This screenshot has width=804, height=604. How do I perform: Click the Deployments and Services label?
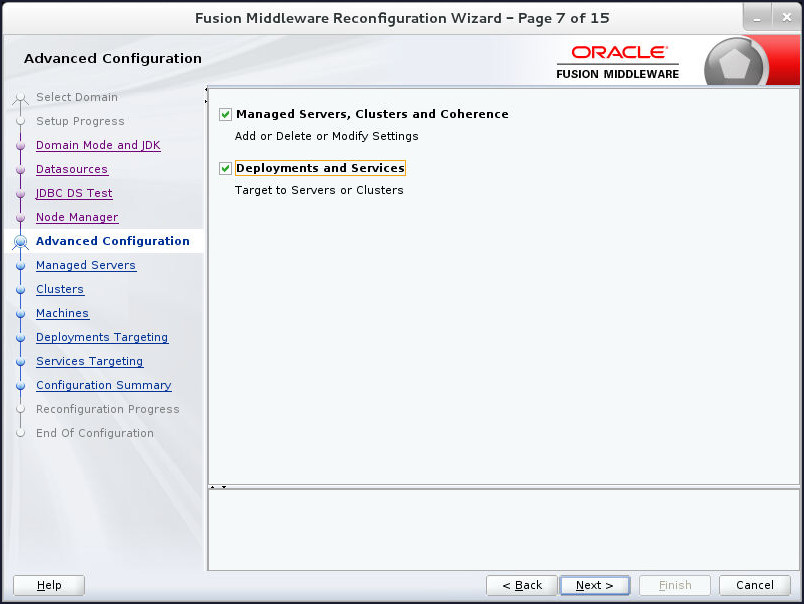tap(320, 168)
